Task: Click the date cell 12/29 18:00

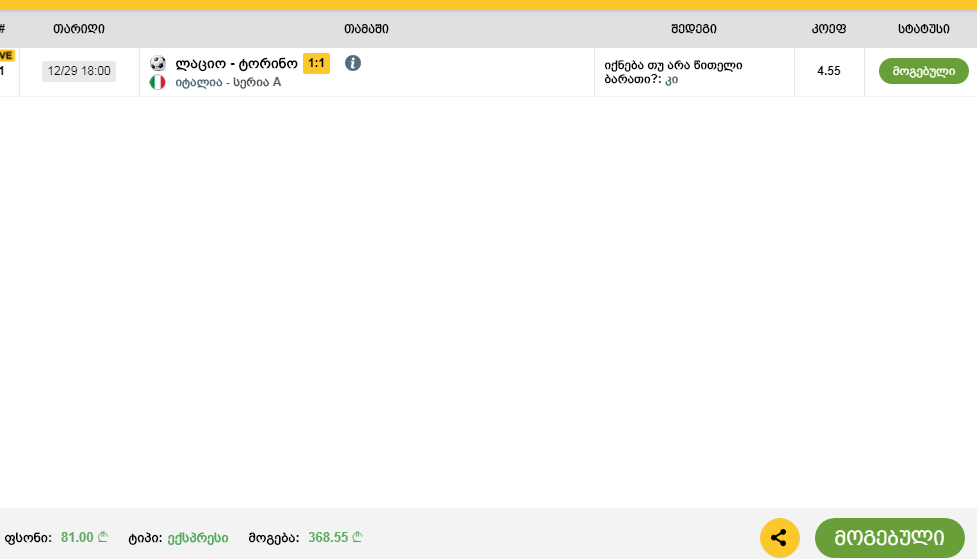Action: pyautogui.click(x=79, y=71)
